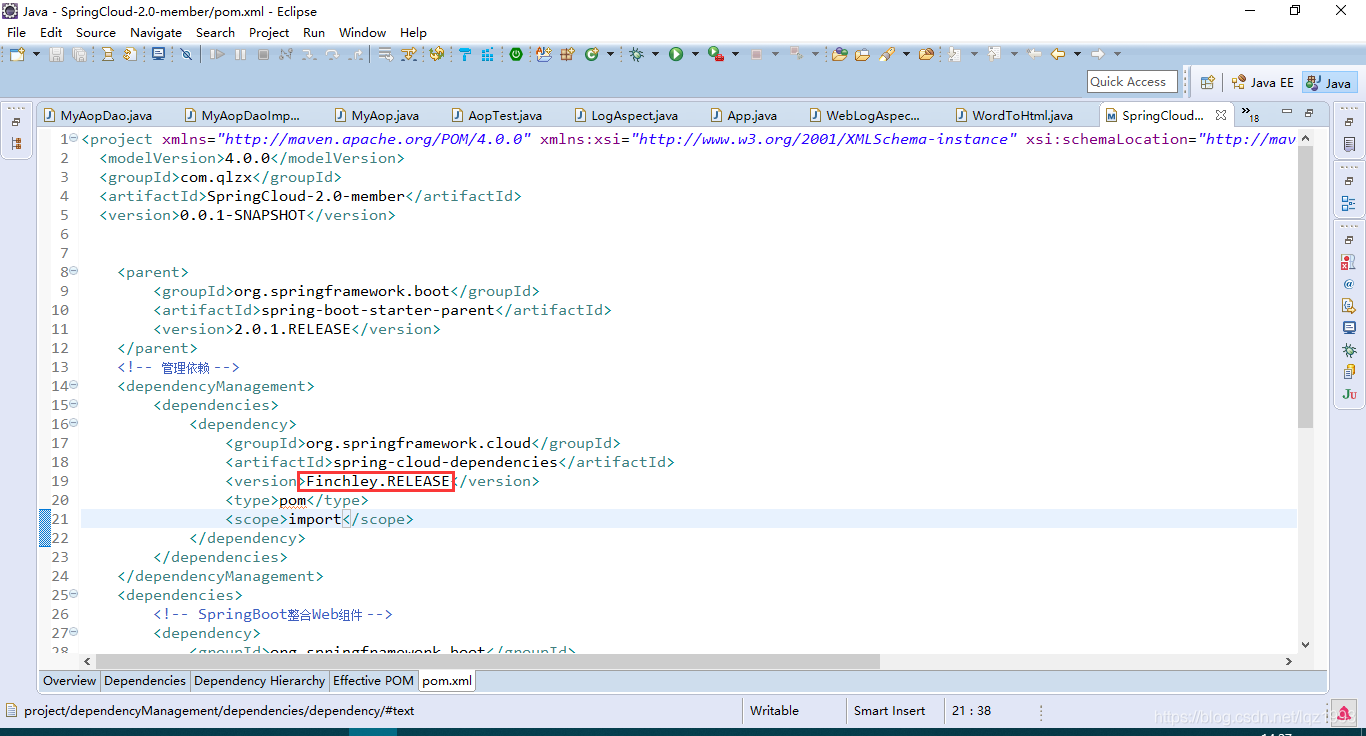Click the Open Perspective icon
Image resolution: width=1366 pixels, height=736 pixels.
[x=1207, y=83]
